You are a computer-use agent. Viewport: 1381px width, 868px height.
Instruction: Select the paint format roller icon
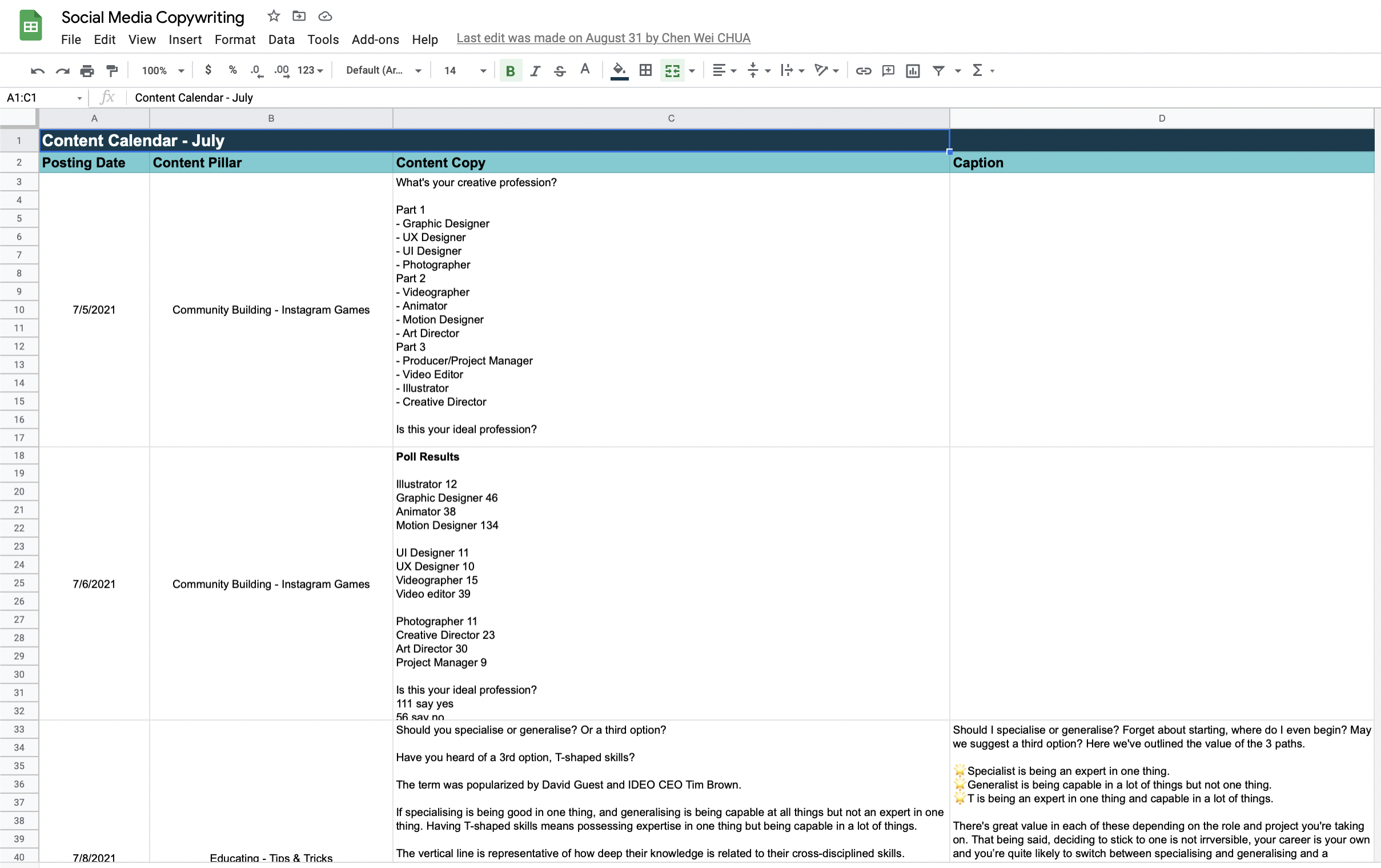coord(112,70)
